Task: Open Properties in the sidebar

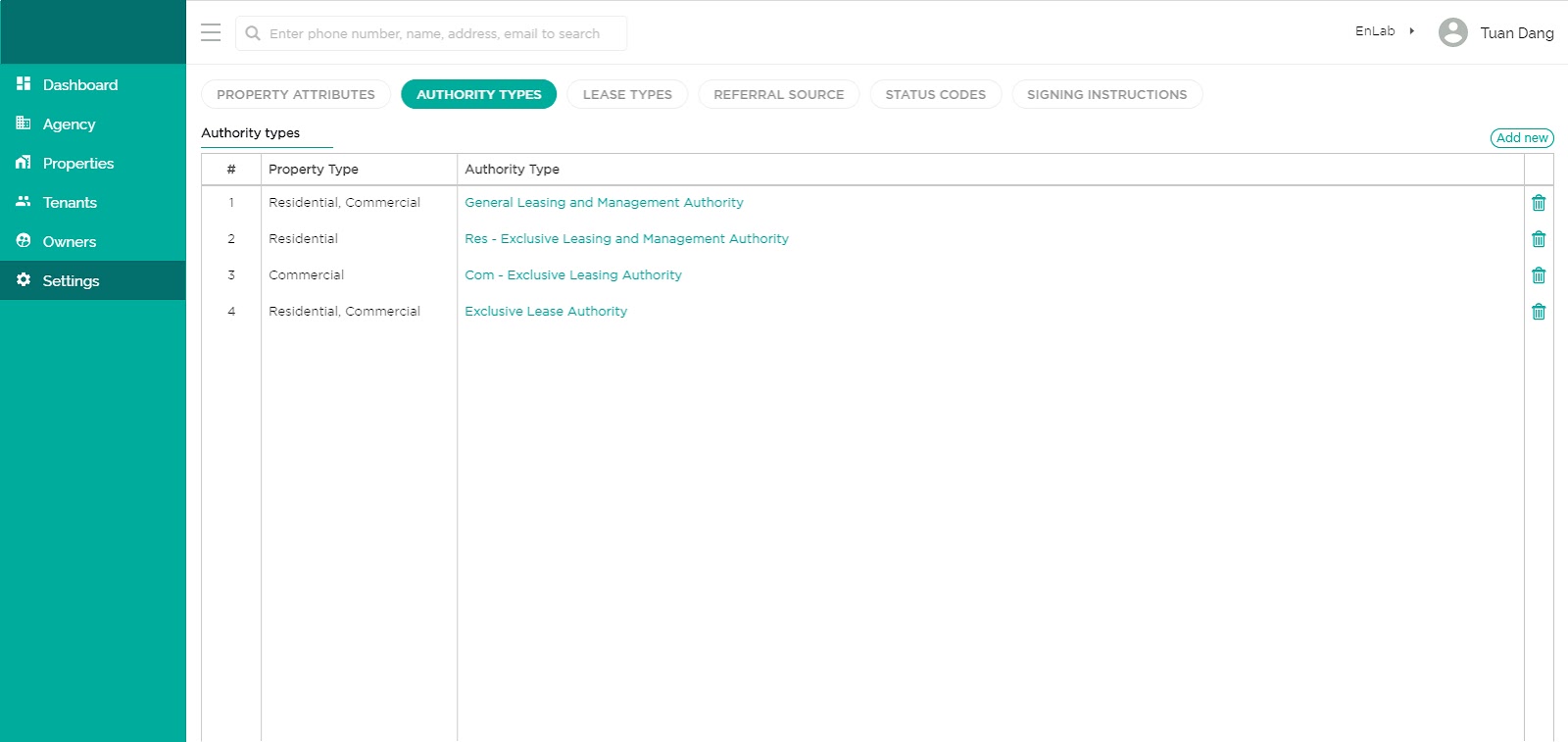Action: pos(93,163)
